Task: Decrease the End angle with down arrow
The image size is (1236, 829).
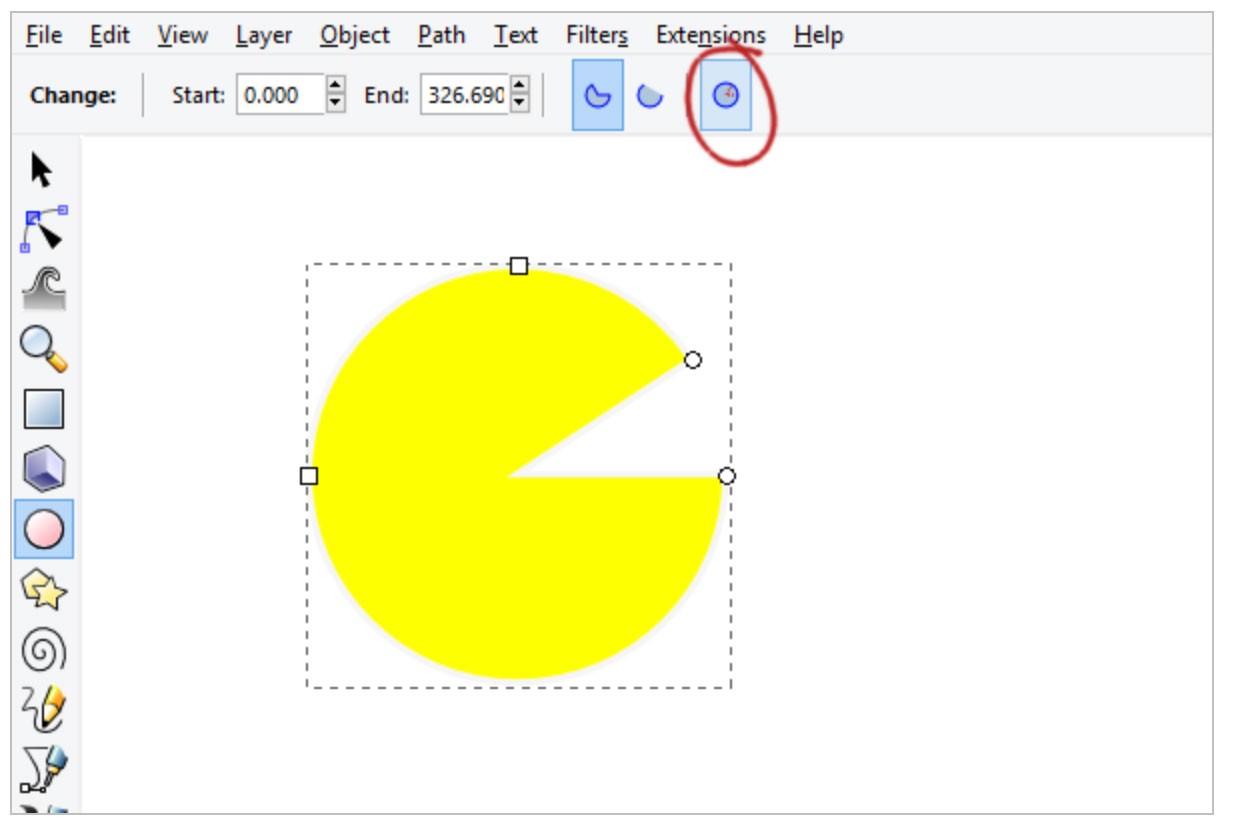Action: pyautogui.click(x=519, y=104)
